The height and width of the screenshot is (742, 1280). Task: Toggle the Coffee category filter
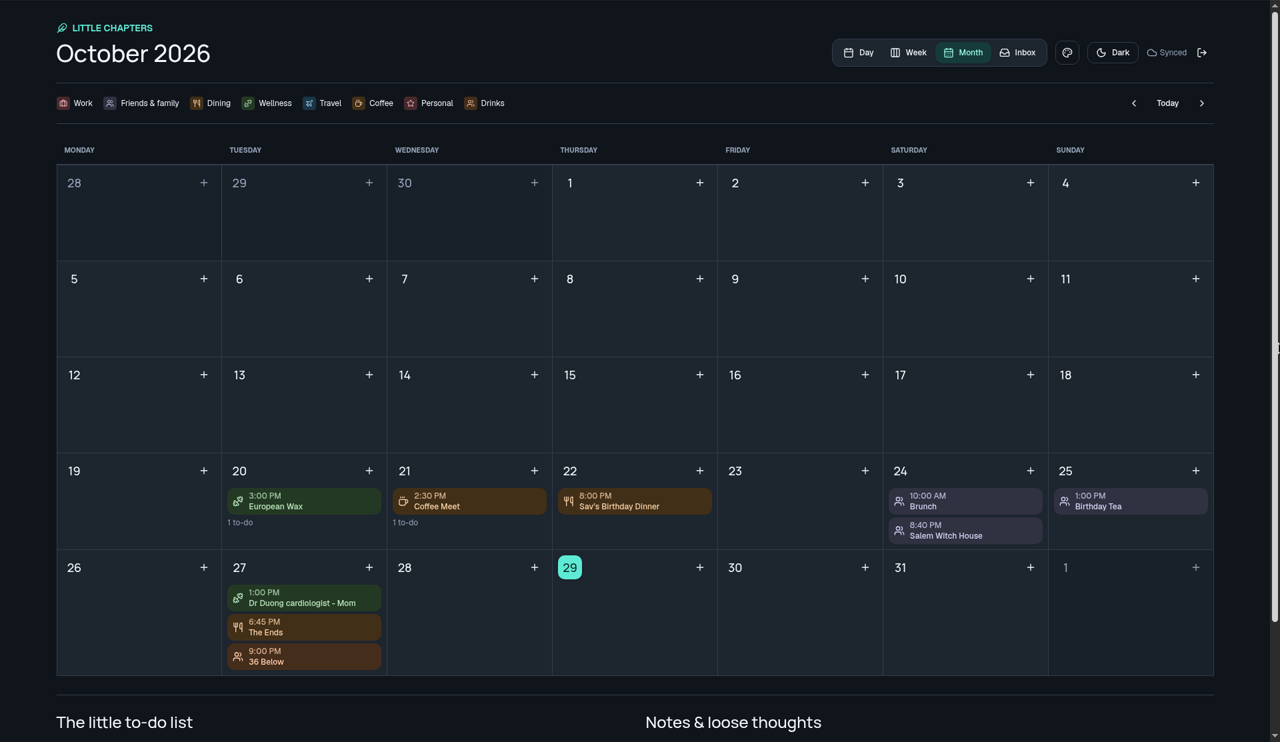coord(373,103)
